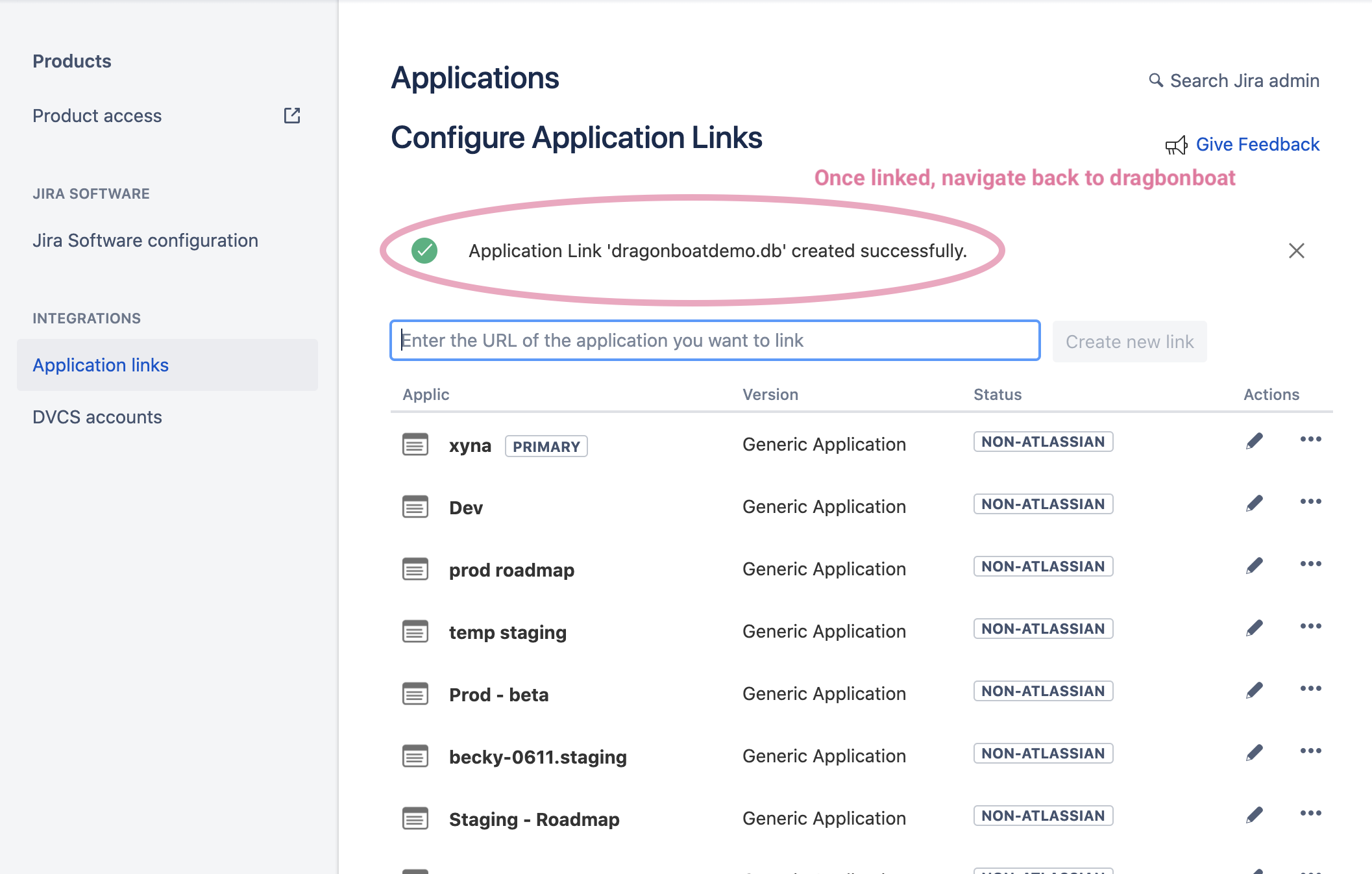Click the Staging - Roadmap application type icon
Viewport: 1372px width, 874px height.
point(415,819)
